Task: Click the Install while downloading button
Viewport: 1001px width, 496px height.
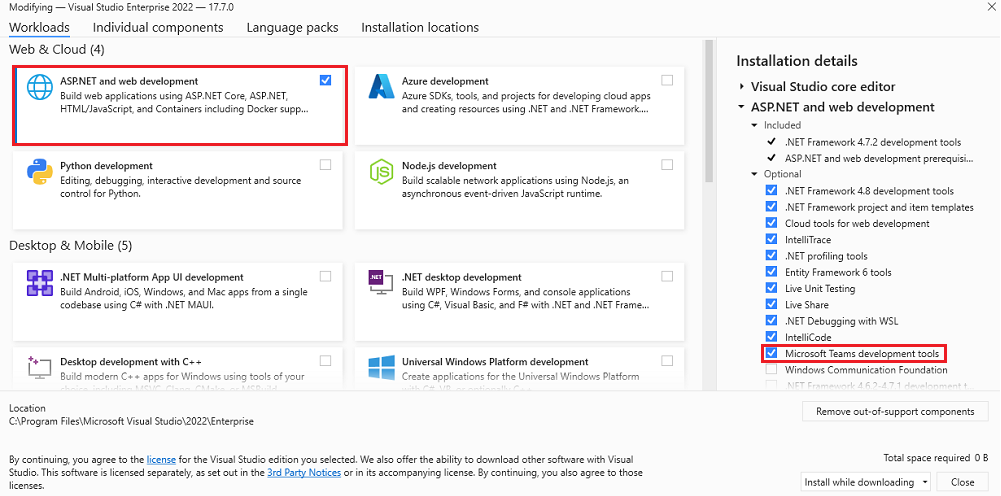Action: coord(859,482)
